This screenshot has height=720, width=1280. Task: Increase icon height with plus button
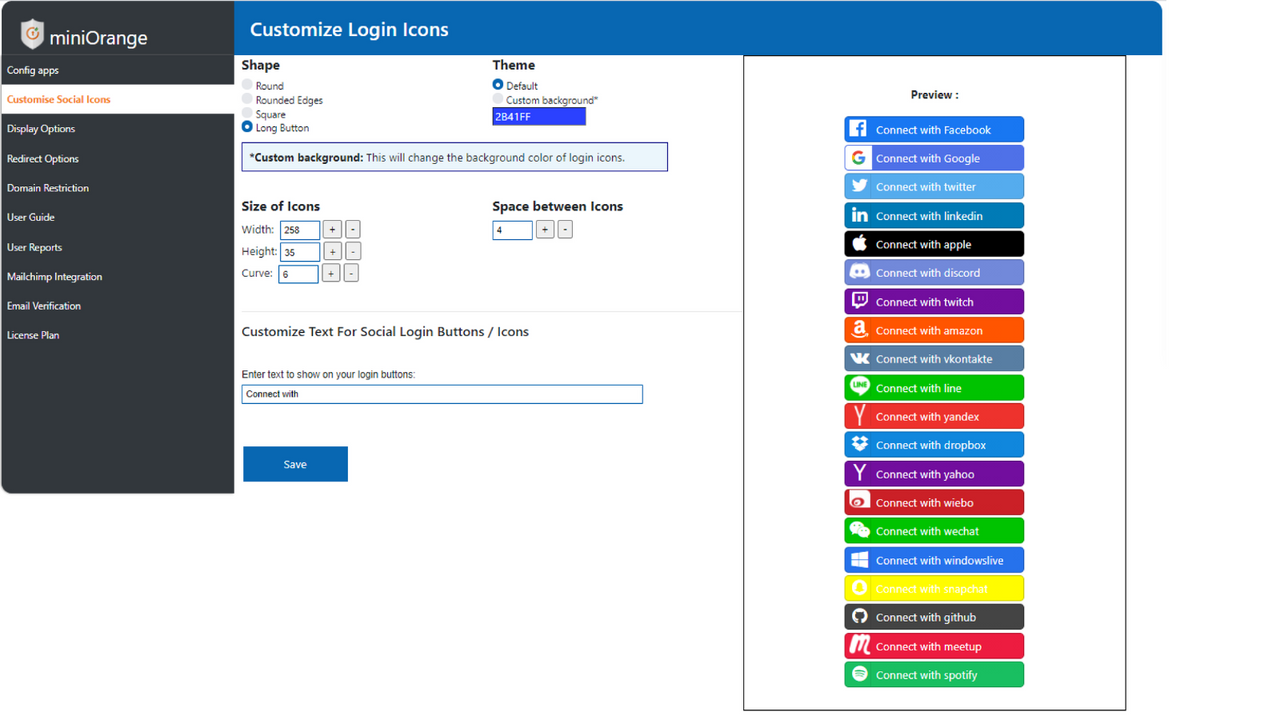point(333,251)
